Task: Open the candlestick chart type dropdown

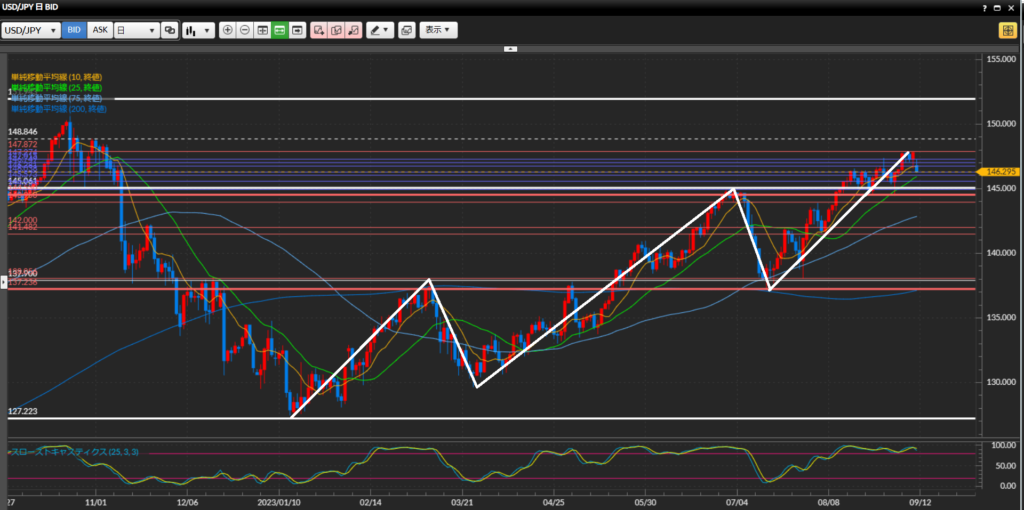Action: pos(198,30)
